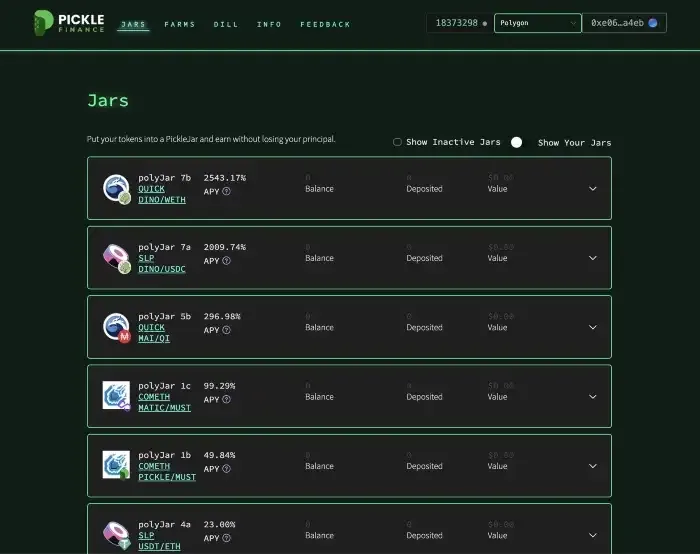Open the QUICK link in polyJar 7b
This screenshot has width=700, height=554.
tap(151, 189)
